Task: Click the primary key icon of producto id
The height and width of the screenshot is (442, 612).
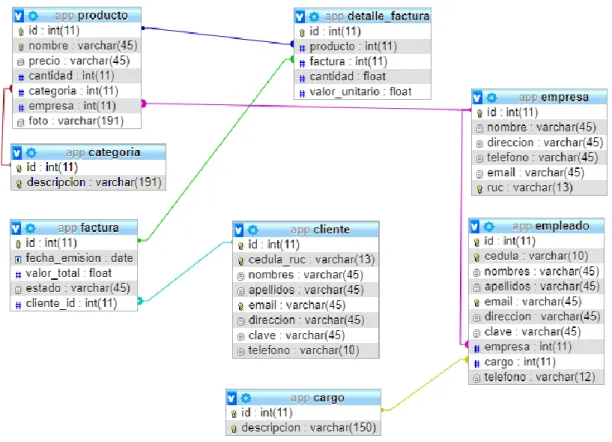Action: click(21, 31)
